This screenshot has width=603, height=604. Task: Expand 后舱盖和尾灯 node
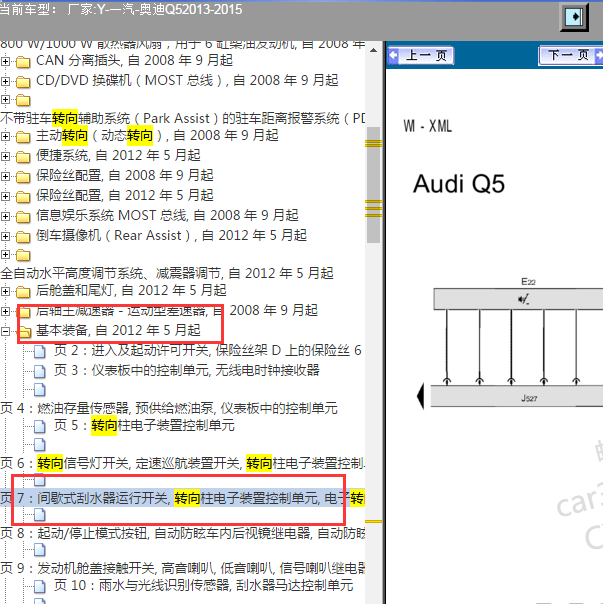(x=5, y=291)
